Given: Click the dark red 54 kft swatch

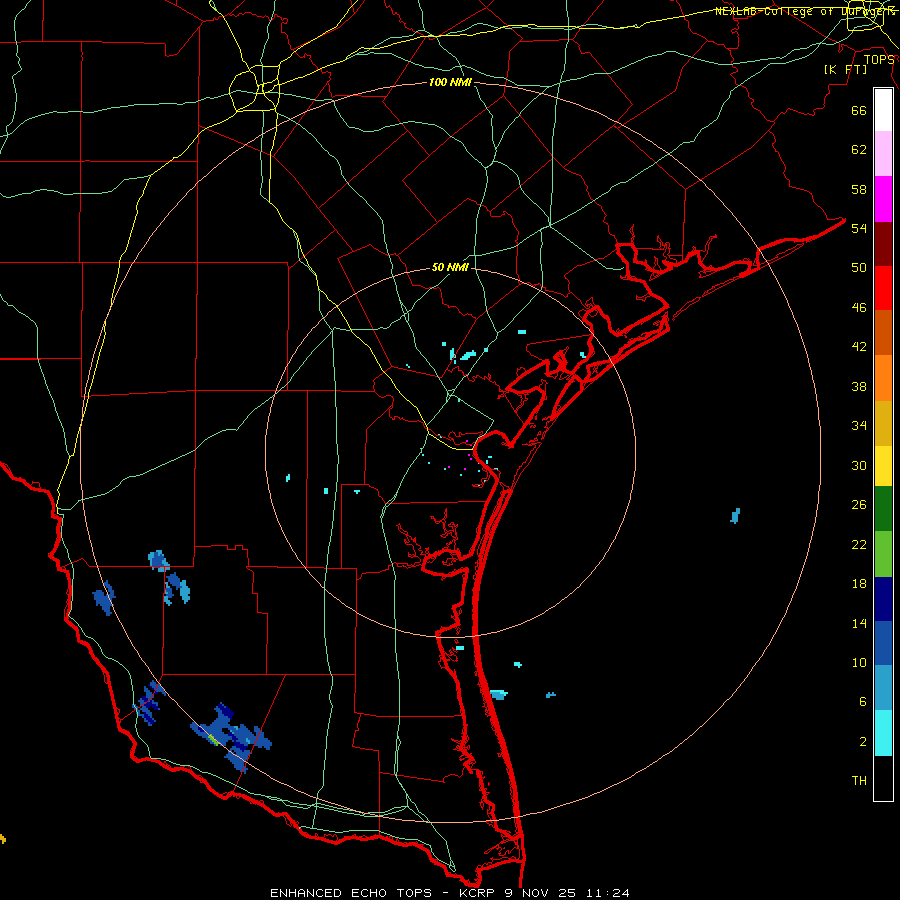Looking at the screenshot, I should [x=883, y=244].
